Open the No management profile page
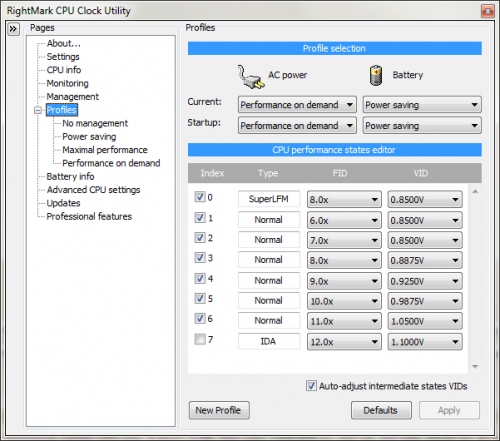Screen dimensions: 500x441 pyautogui.click(x=95, y=123)
